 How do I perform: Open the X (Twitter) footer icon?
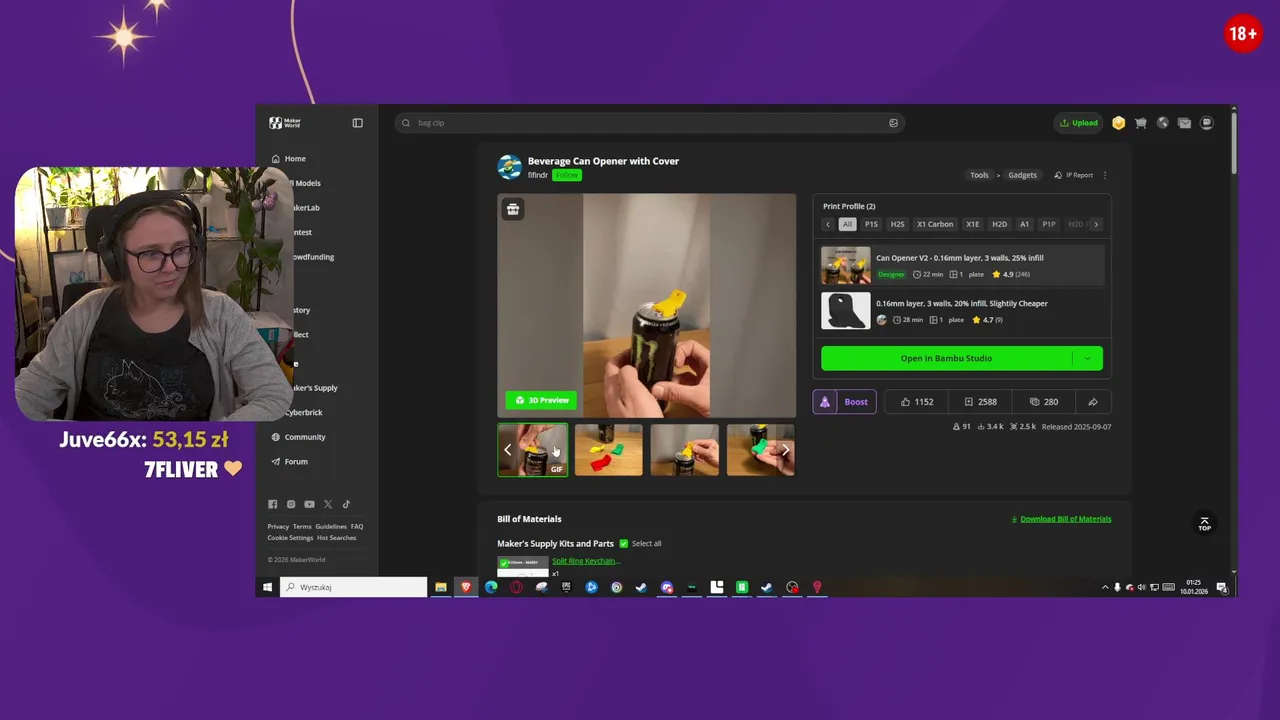pyautogui.click(x=328, y=504)
